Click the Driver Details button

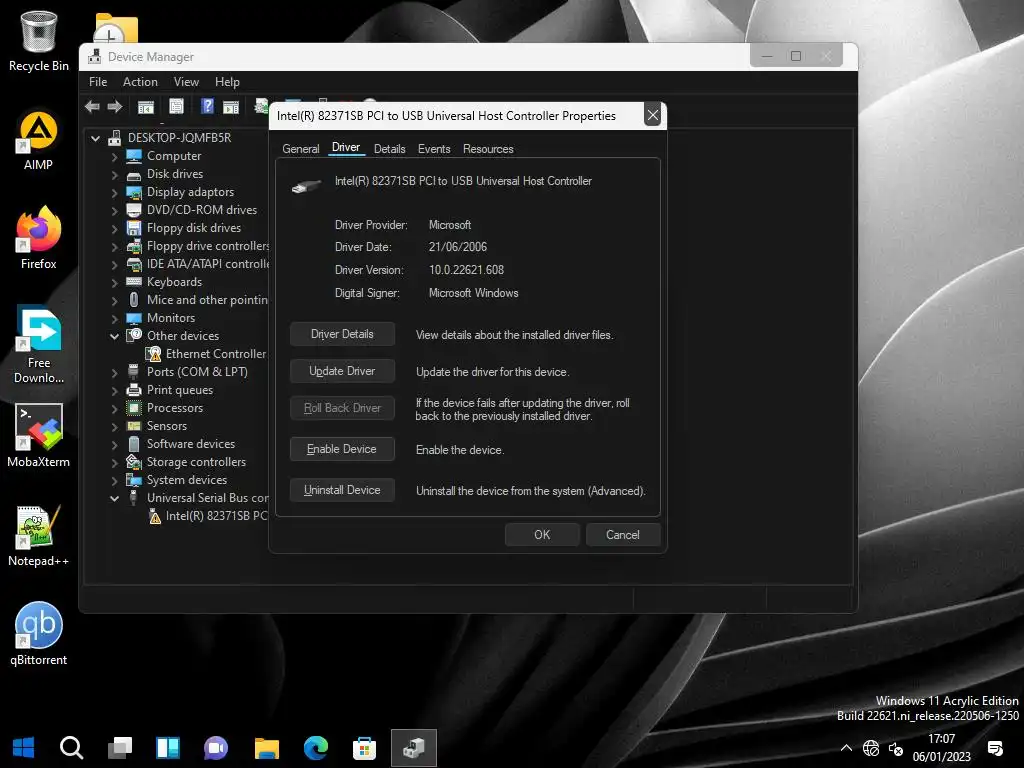tap(342, 334)
